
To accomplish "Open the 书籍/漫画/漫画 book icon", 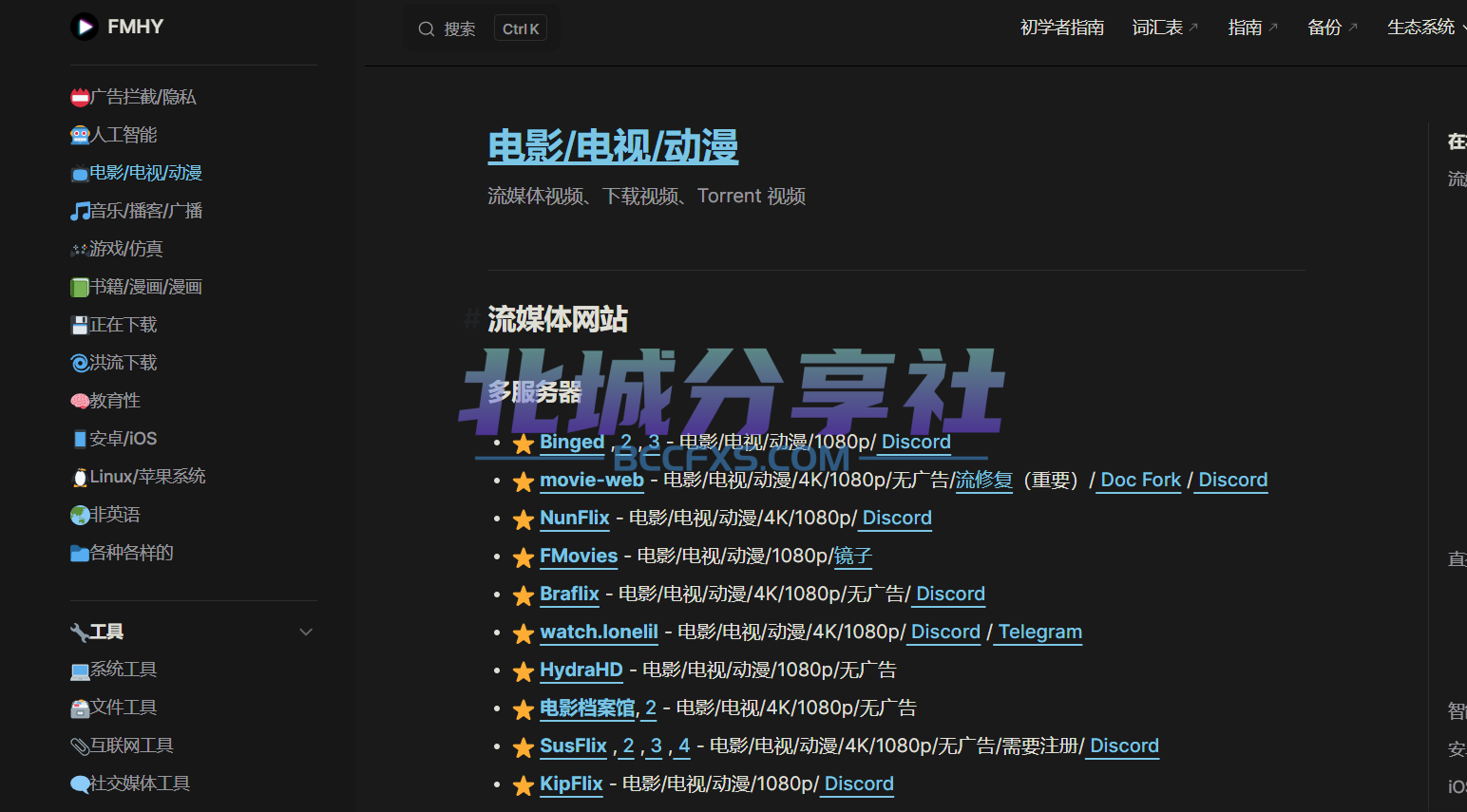I will point(80,287).
